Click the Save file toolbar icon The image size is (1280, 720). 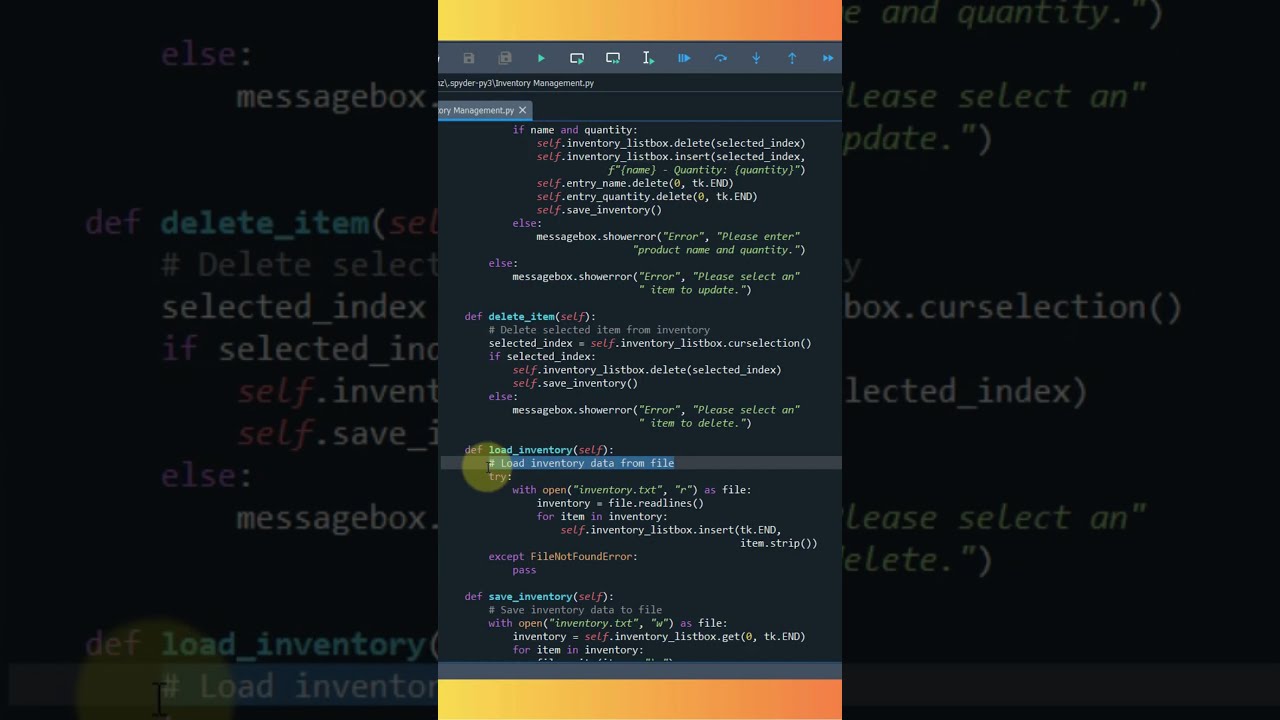469,58
